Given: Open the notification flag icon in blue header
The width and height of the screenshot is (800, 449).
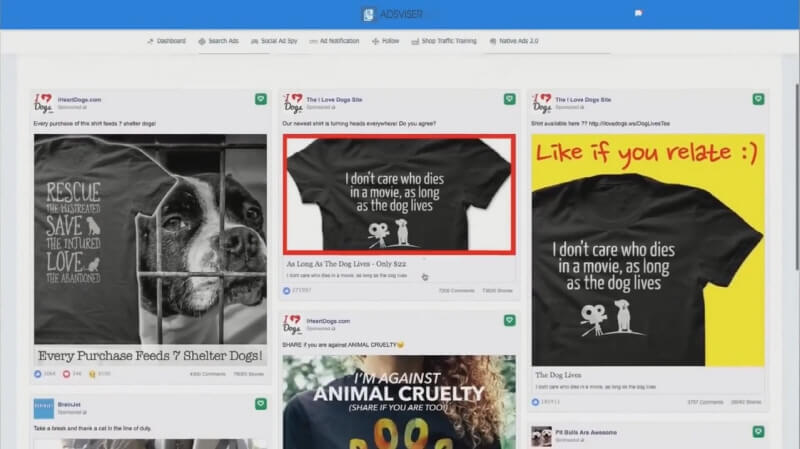Looking at the screenshot, I should point(638,13).
